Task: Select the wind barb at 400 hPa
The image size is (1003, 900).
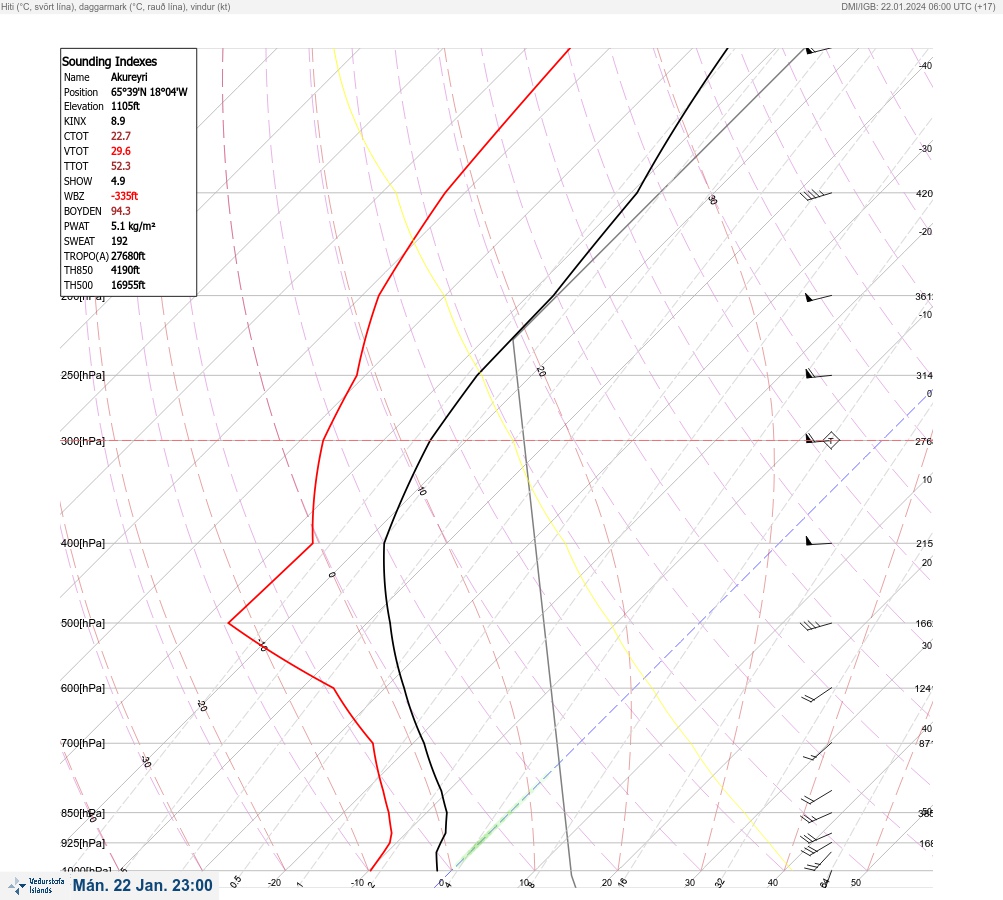Action: point(818,541)
